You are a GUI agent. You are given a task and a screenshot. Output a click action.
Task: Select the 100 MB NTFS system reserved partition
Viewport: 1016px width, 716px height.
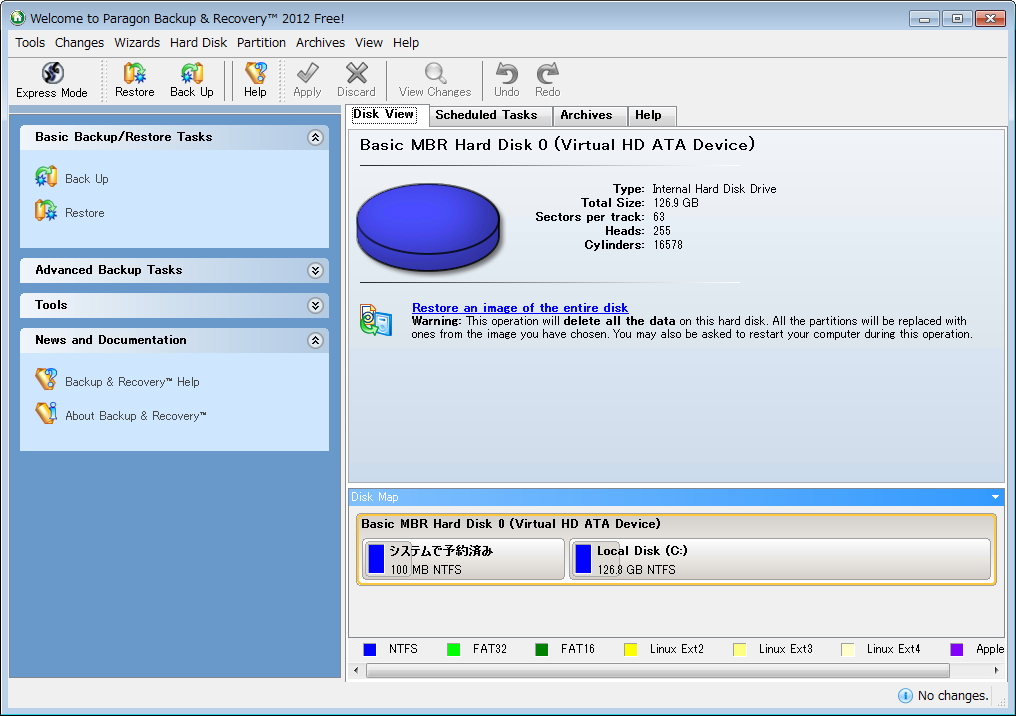point(463,559)
